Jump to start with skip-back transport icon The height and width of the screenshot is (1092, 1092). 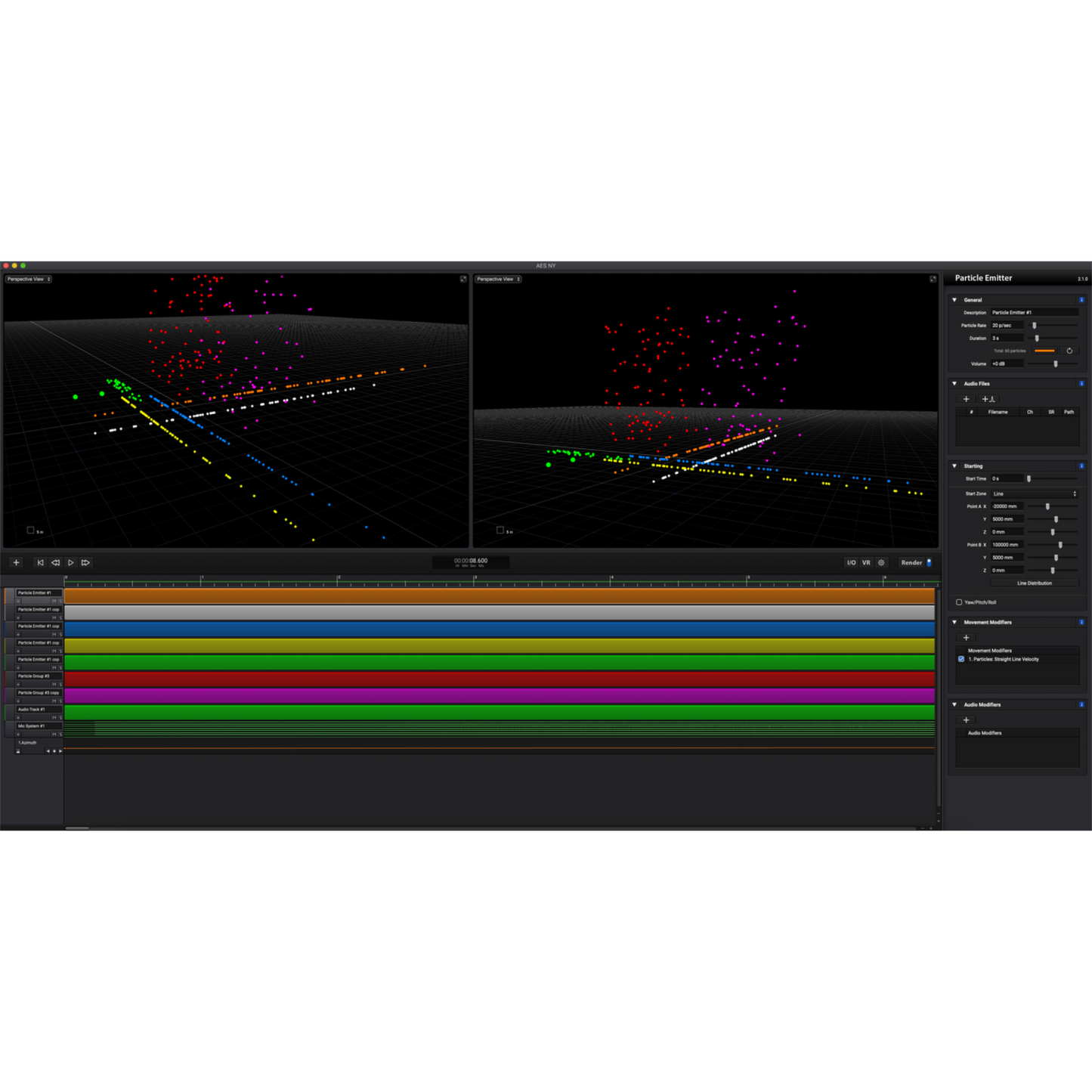(40, 562)
